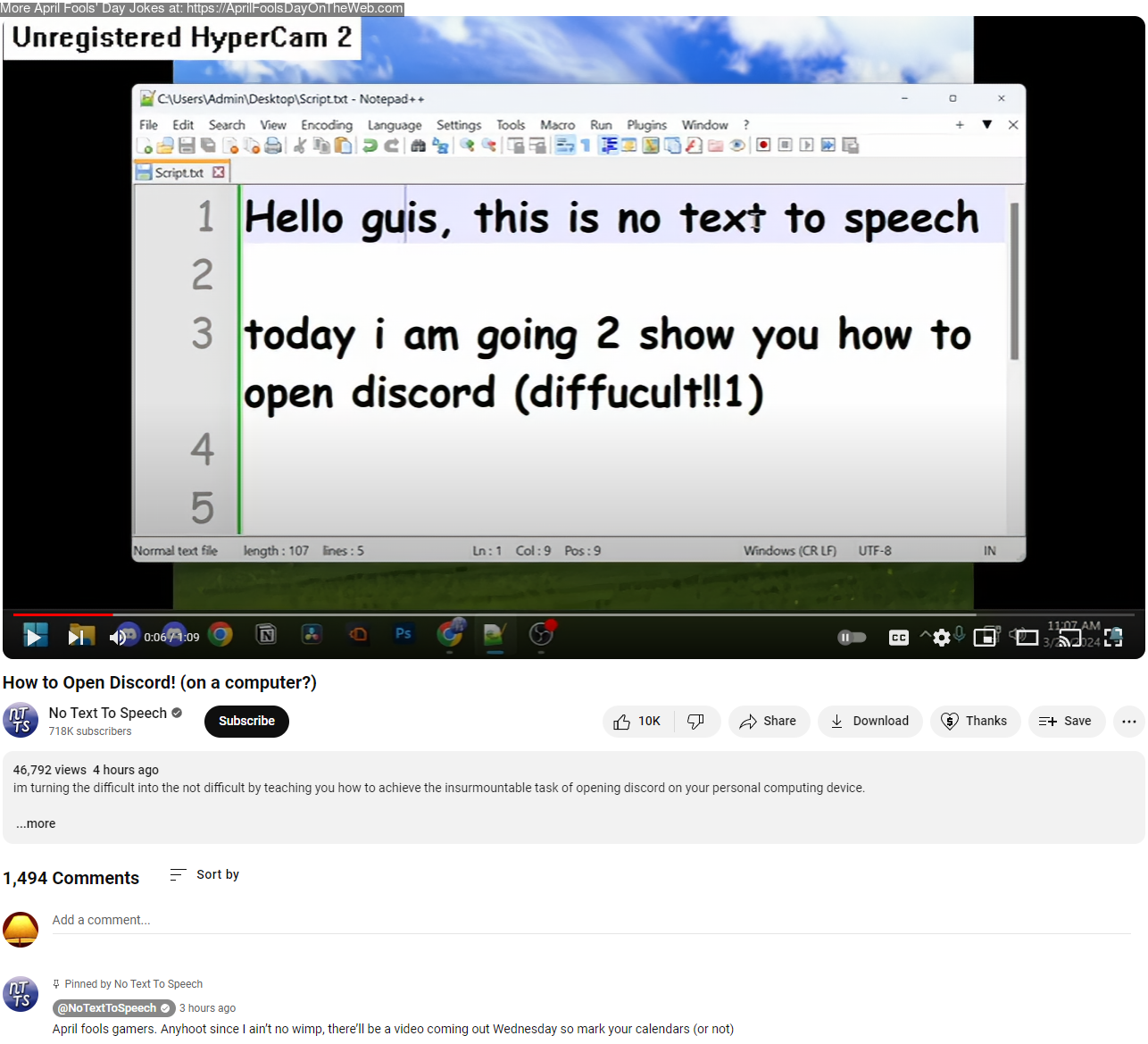Click the Open folder icon in Notepad++ toolbar
This screenshot has width=1148, height=1044.
point(165,146)
